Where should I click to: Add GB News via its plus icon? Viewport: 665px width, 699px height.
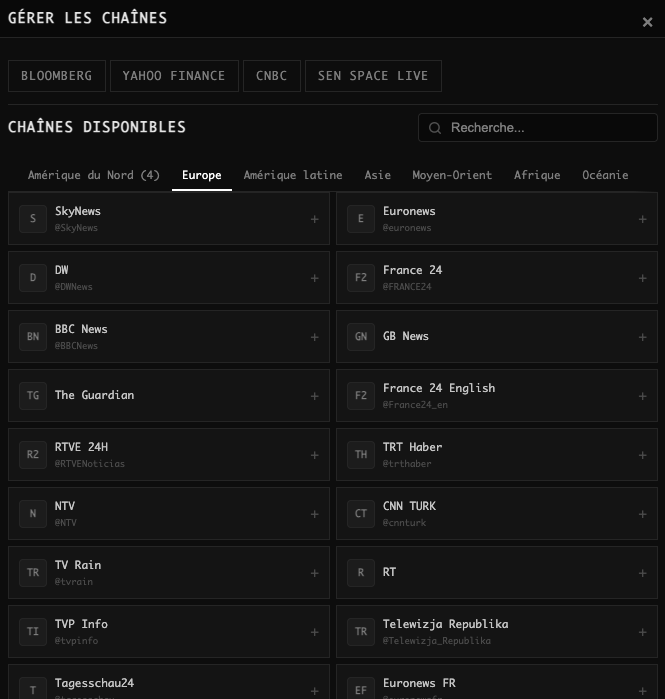(642, 337)
